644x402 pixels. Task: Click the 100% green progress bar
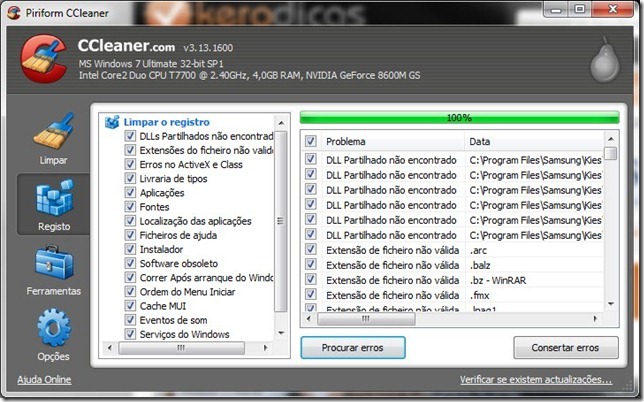[x=459, y=117]
